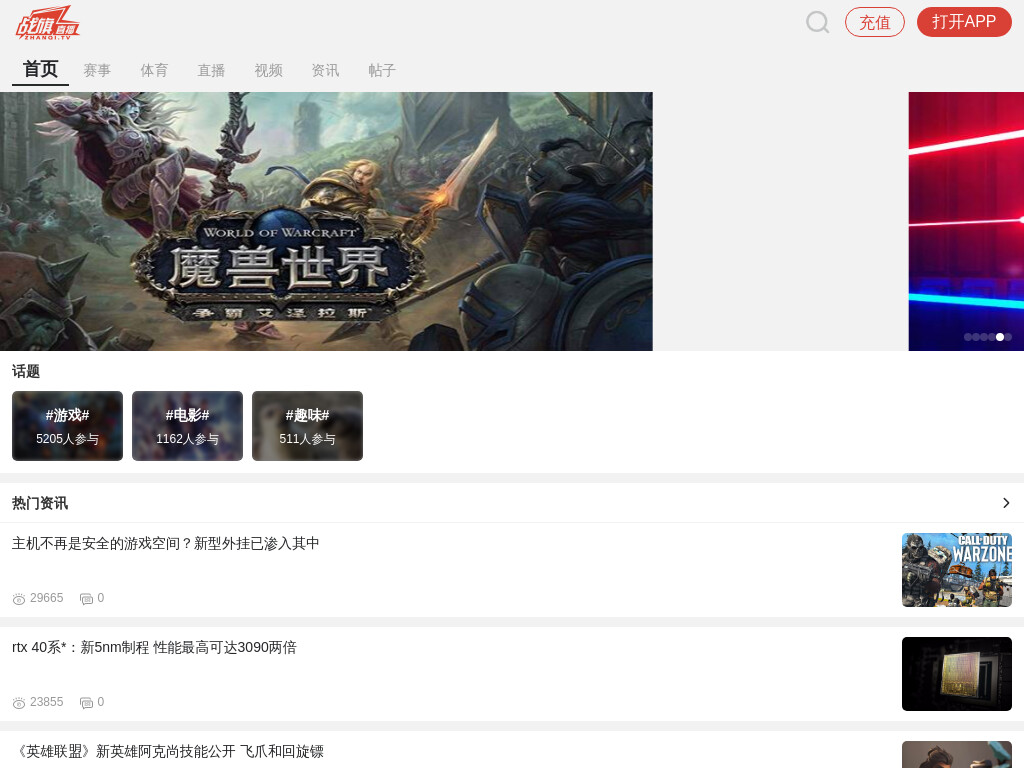The height and width of the screenshot is (768, 1024).
Task: Click the chip thumbnail of rtx article
Action: (x=957, y=673)
